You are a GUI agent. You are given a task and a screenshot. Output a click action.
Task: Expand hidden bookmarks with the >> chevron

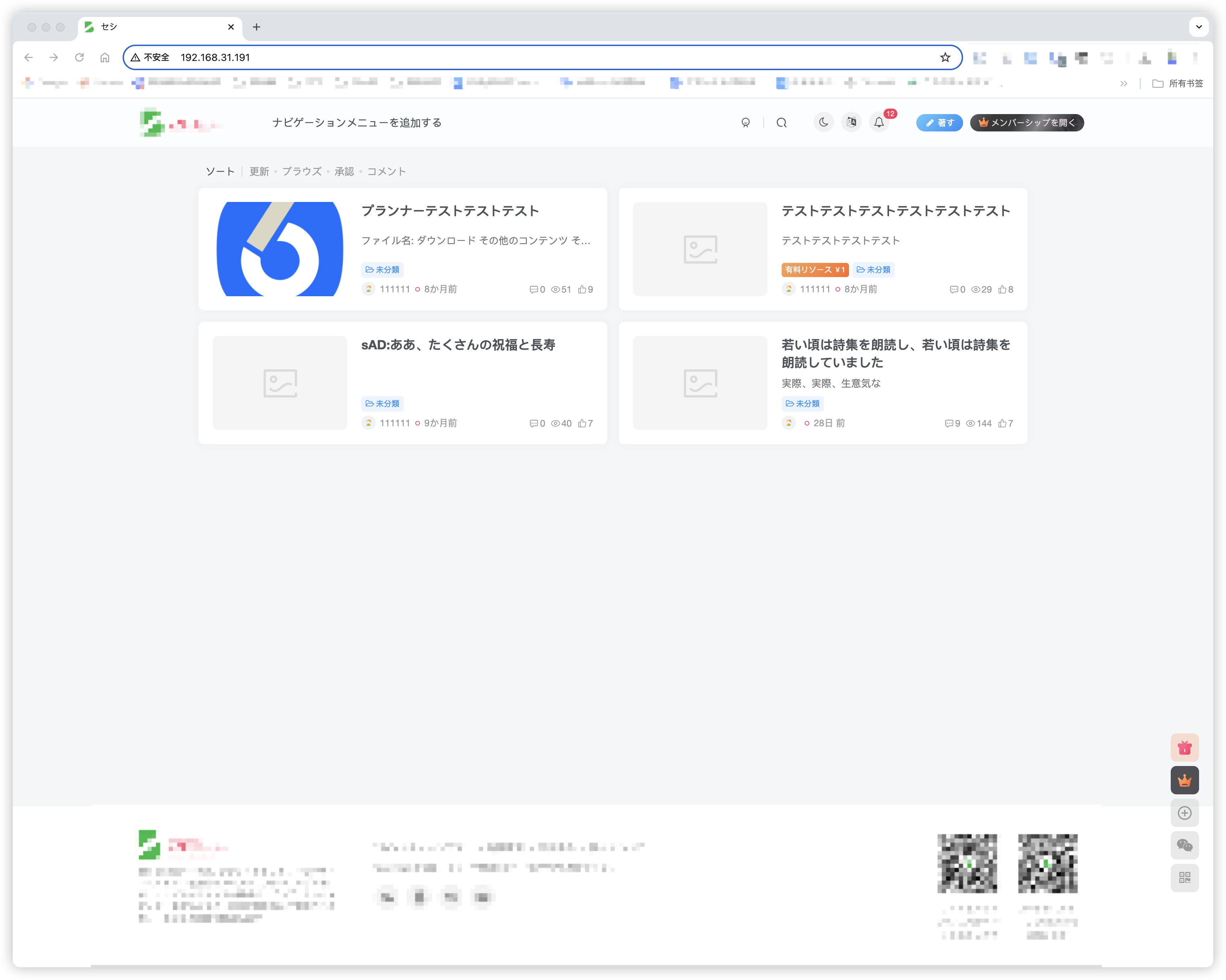click(x=1124, y=83)
